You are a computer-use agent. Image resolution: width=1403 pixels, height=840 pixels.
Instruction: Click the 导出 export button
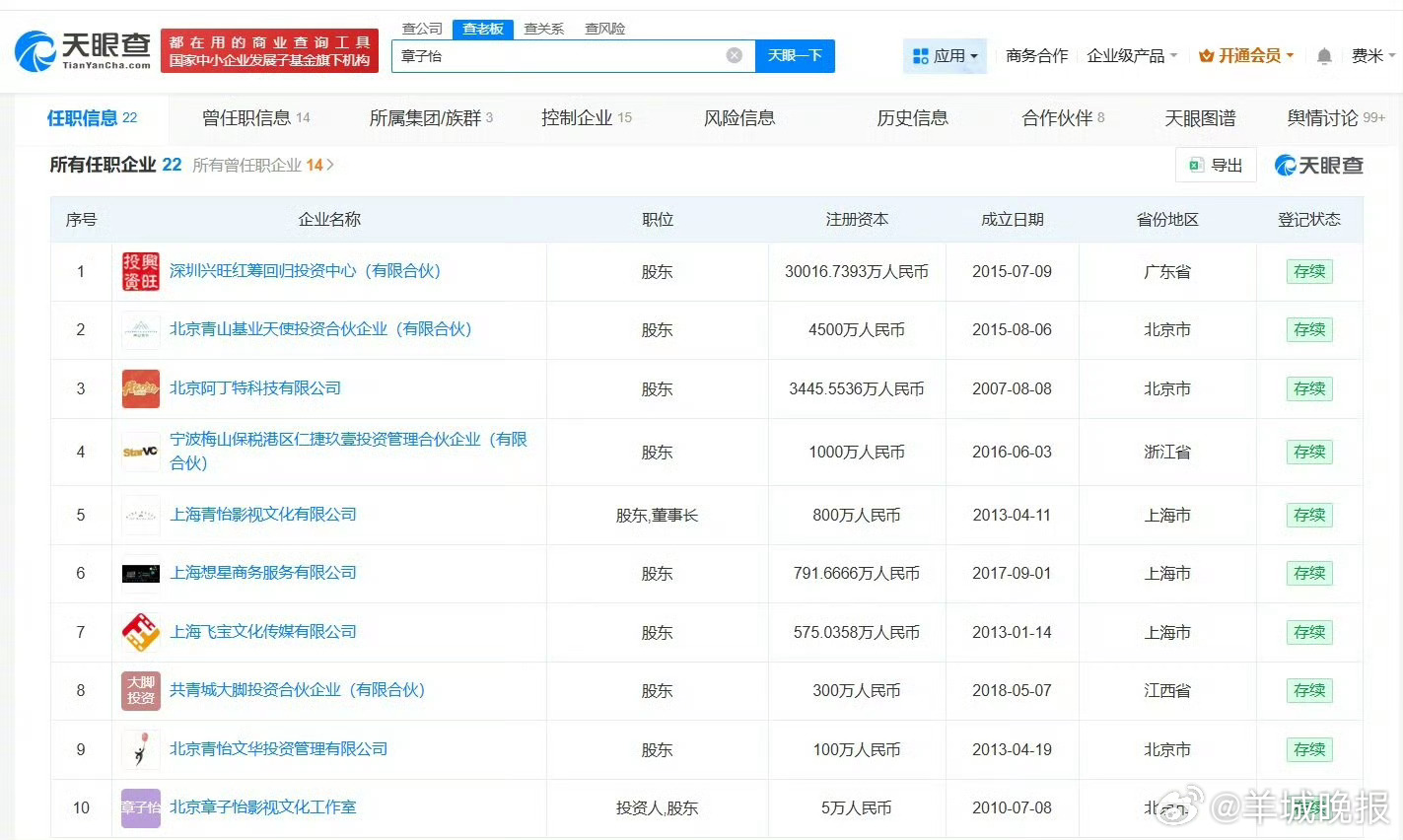[1216, 165]
